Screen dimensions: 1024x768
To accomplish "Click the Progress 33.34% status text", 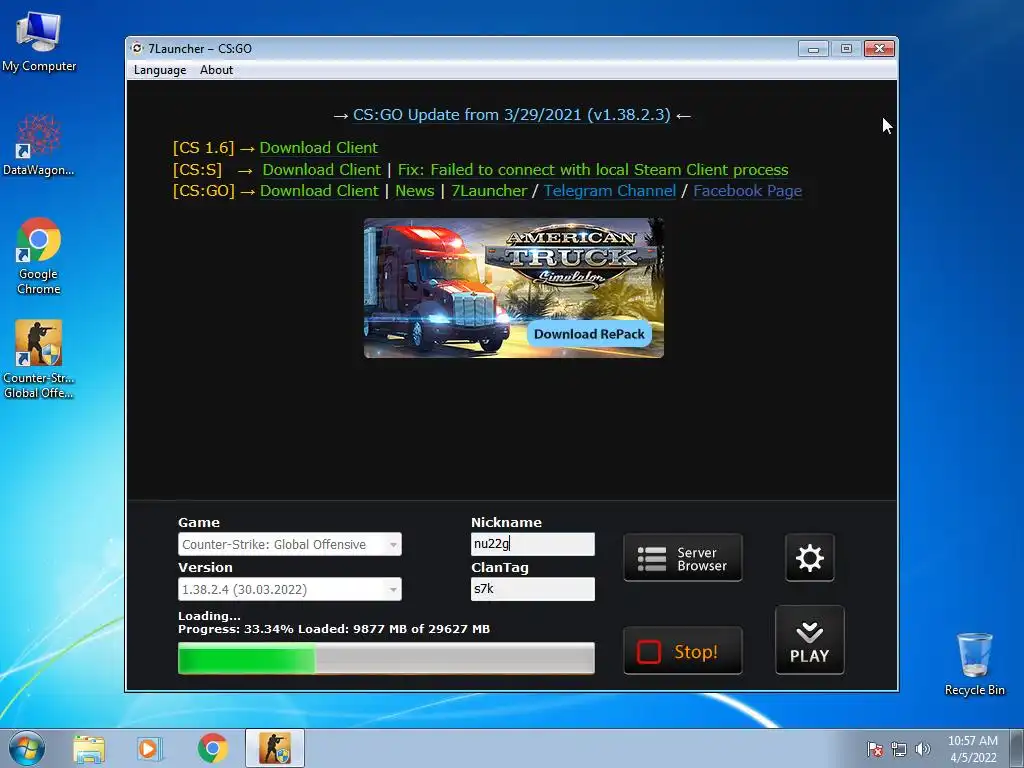I will click(334, 629).
